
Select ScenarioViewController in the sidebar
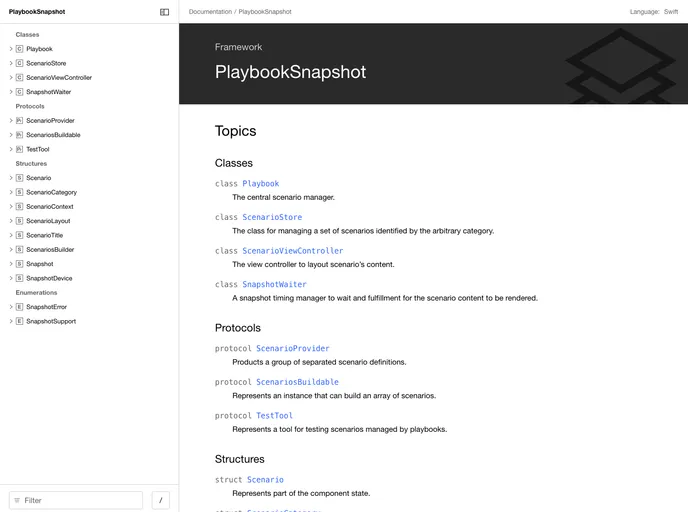pyautogui.click(x=58, y=77)
